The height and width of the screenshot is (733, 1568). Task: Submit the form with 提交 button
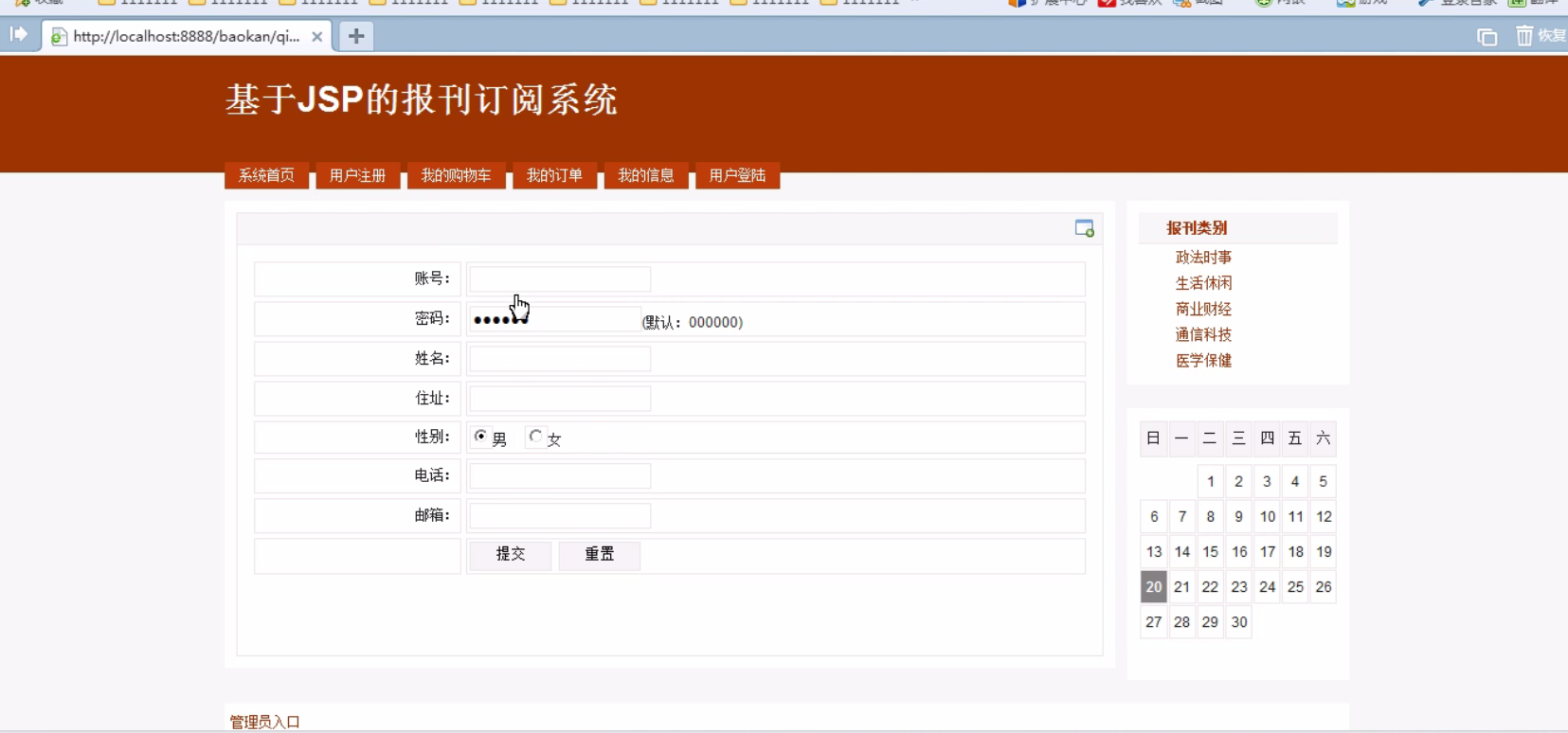point(511,555)
